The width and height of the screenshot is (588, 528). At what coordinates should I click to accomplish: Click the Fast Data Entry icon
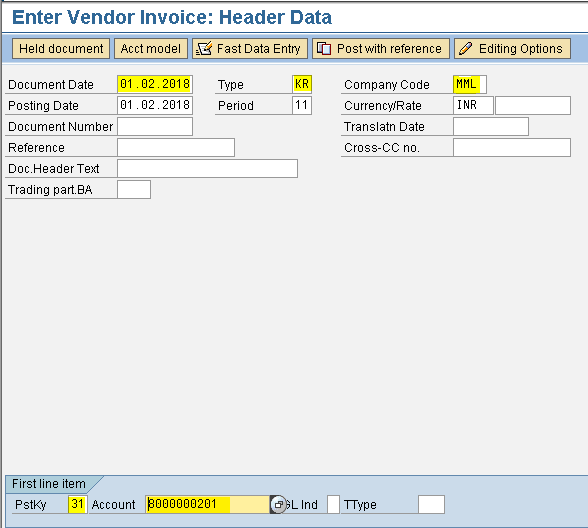pyautogui.click(x=204, y=49)
